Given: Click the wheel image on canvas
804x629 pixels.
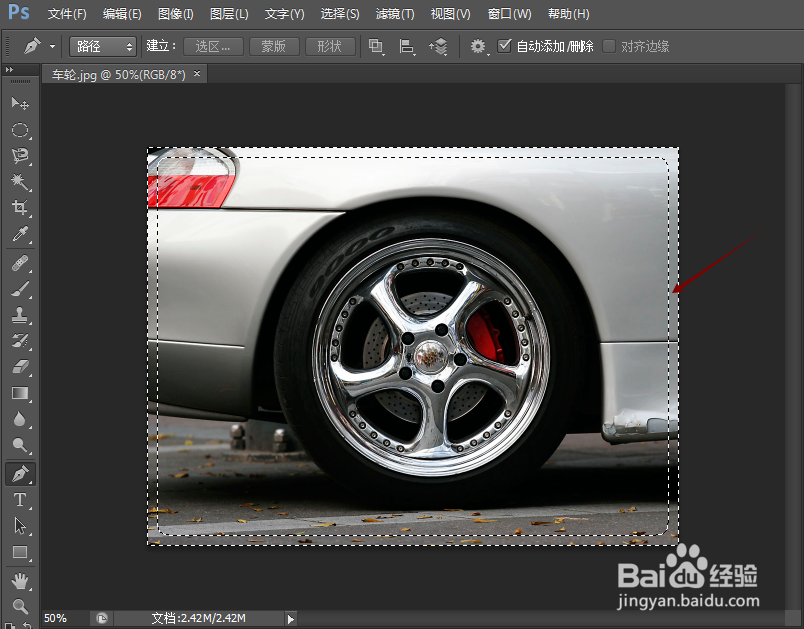Looking at the screenshot, I should point(413,346).
